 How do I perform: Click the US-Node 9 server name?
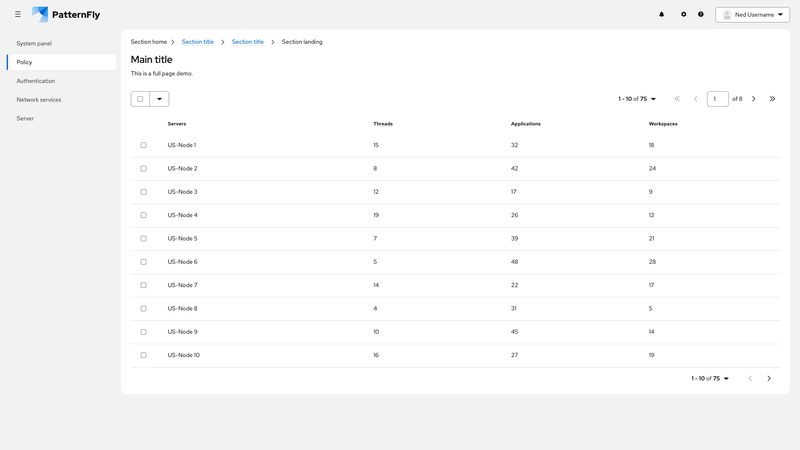[x=182, y=332]
